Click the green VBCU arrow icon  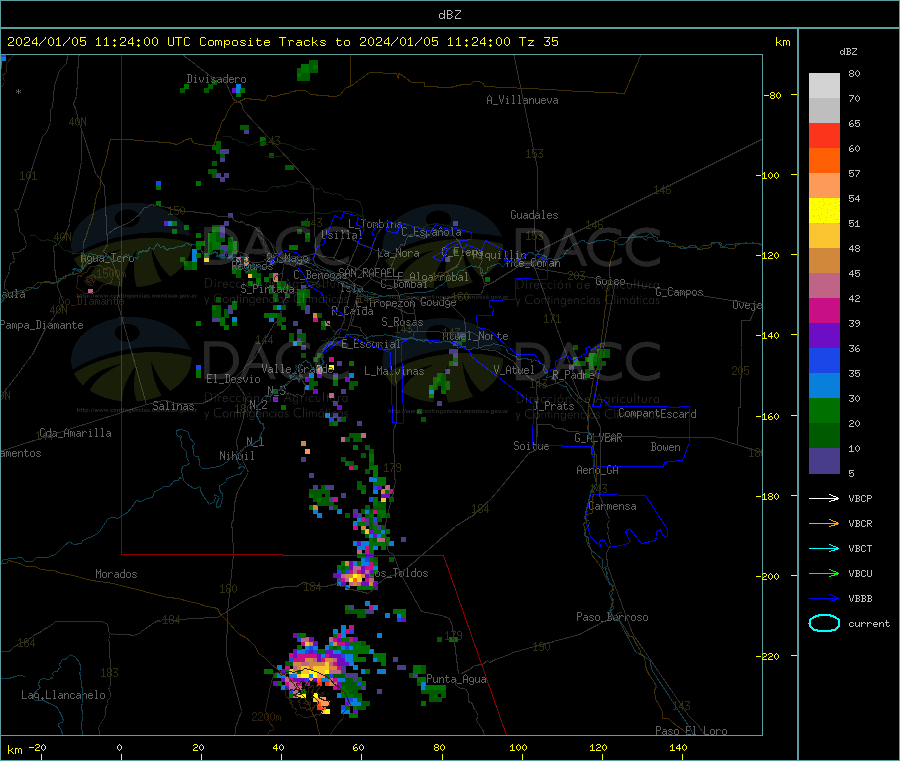pyautogui.click(x=824, y=573)
